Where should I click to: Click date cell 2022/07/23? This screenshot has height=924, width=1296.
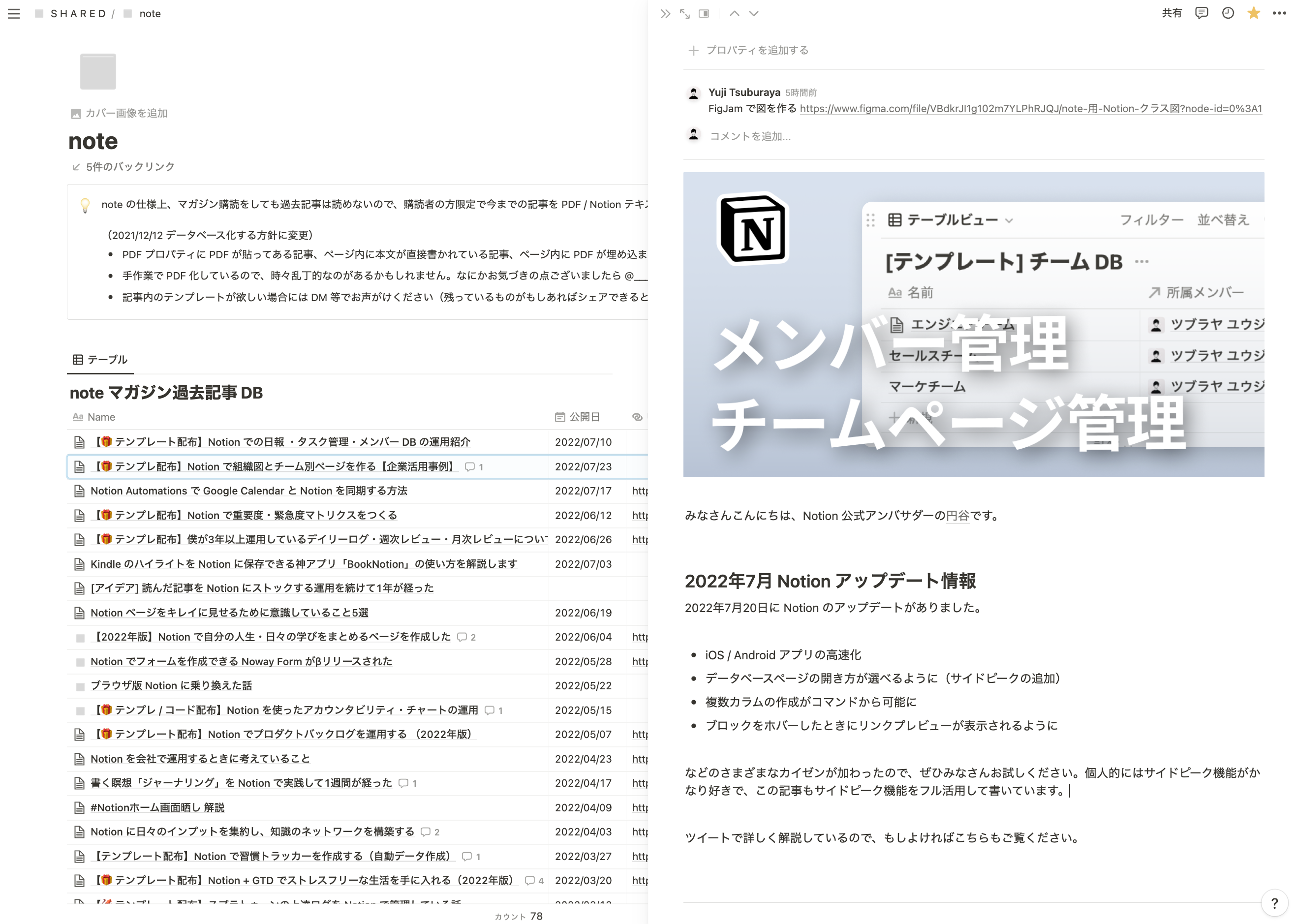click(x=587, y=466)
